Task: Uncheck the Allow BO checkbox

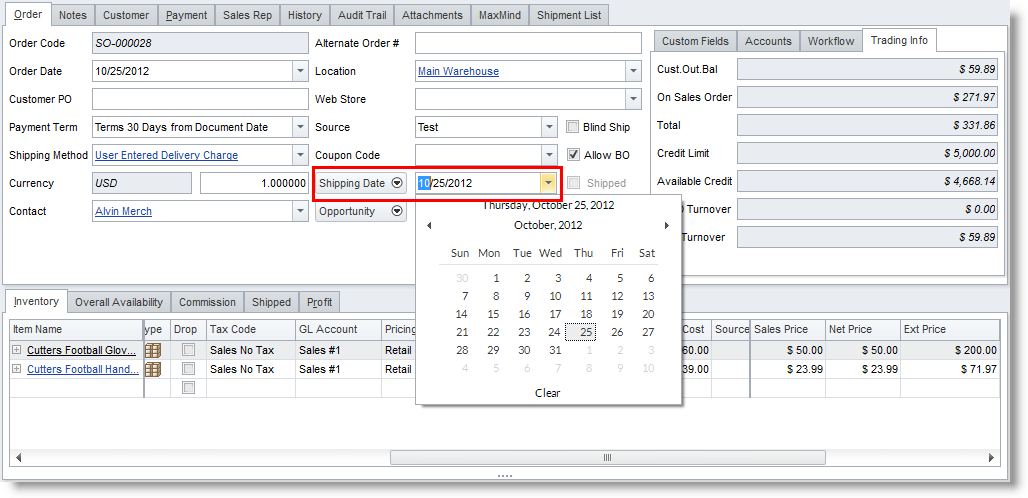Action: (x=573, y=155)
